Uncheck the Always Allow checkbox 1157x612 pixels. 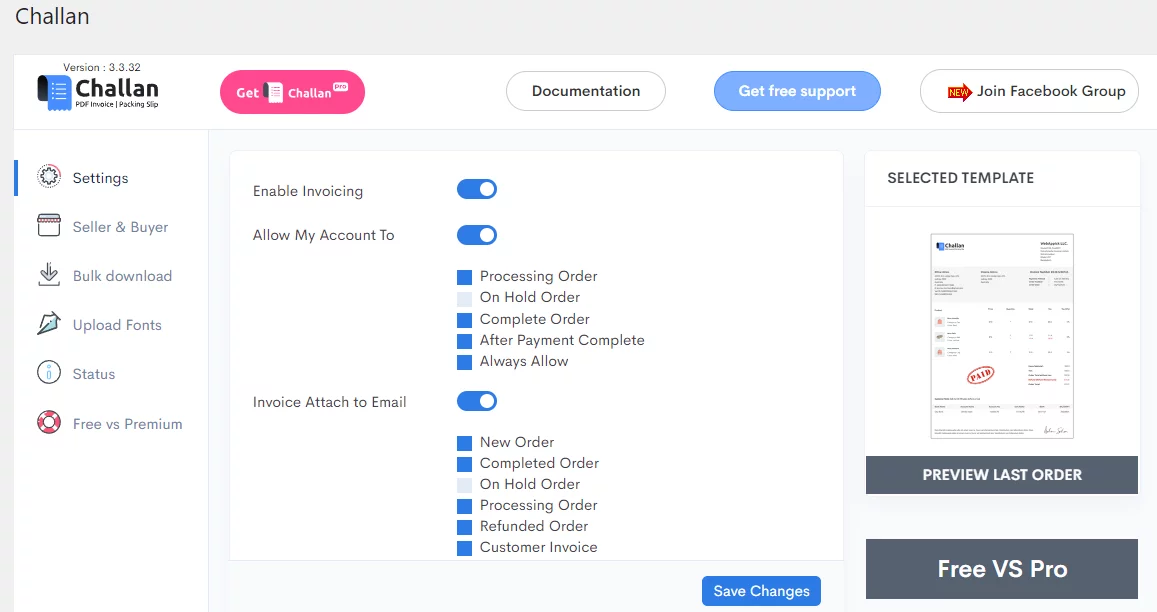click(464, 362)
